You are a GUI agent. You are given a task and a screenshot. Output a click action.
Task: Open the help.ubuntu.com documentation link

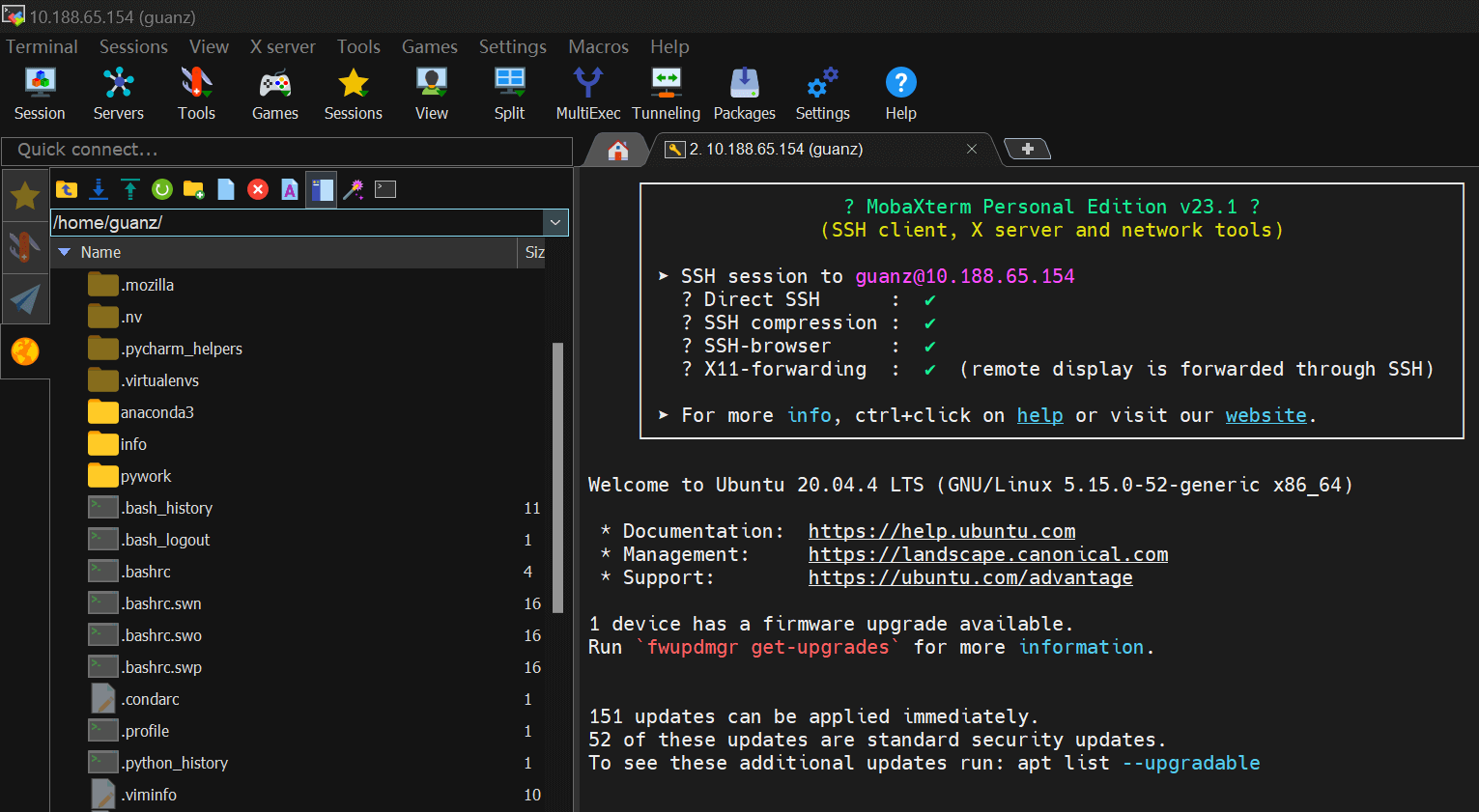click(941, 531)
